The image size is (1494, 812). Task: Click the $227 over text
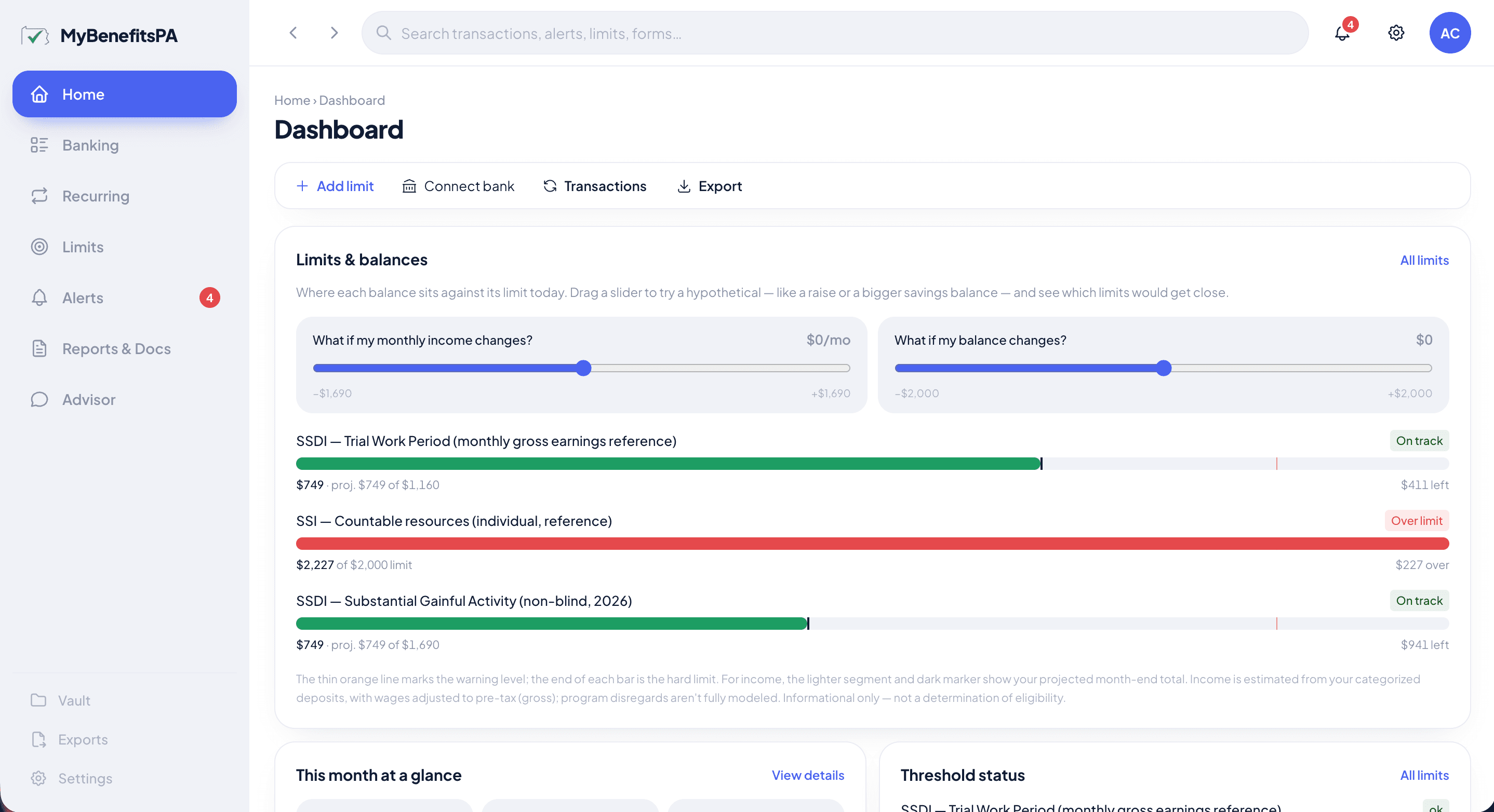click(x=1422, y=564)
